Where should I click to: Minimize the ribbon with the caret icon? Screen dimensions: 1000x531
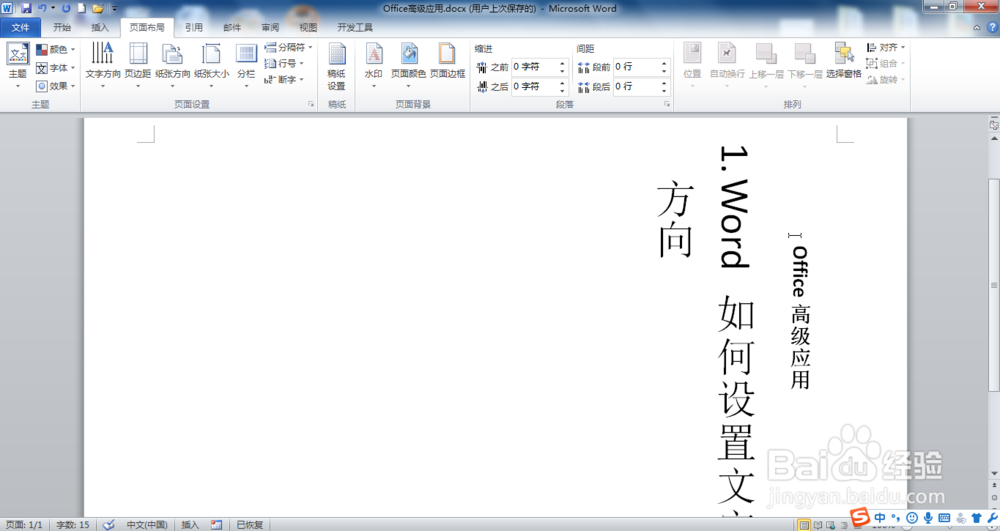coord(976,27)
